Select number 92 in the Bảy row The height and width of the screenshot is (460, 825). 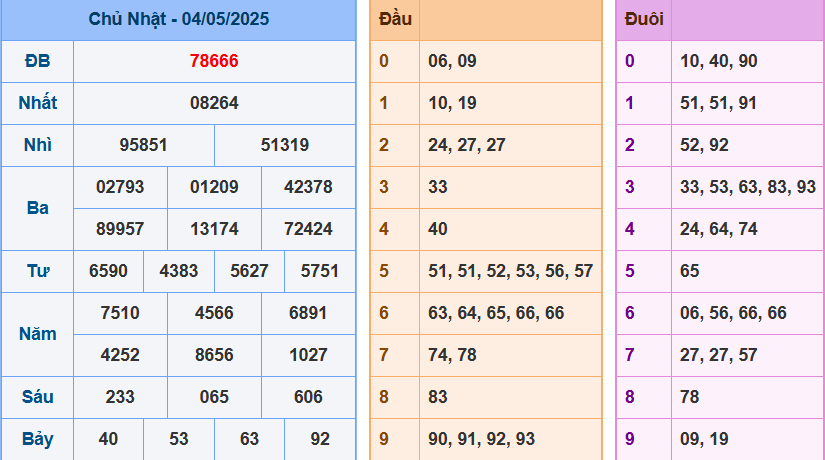coord(320,439)
